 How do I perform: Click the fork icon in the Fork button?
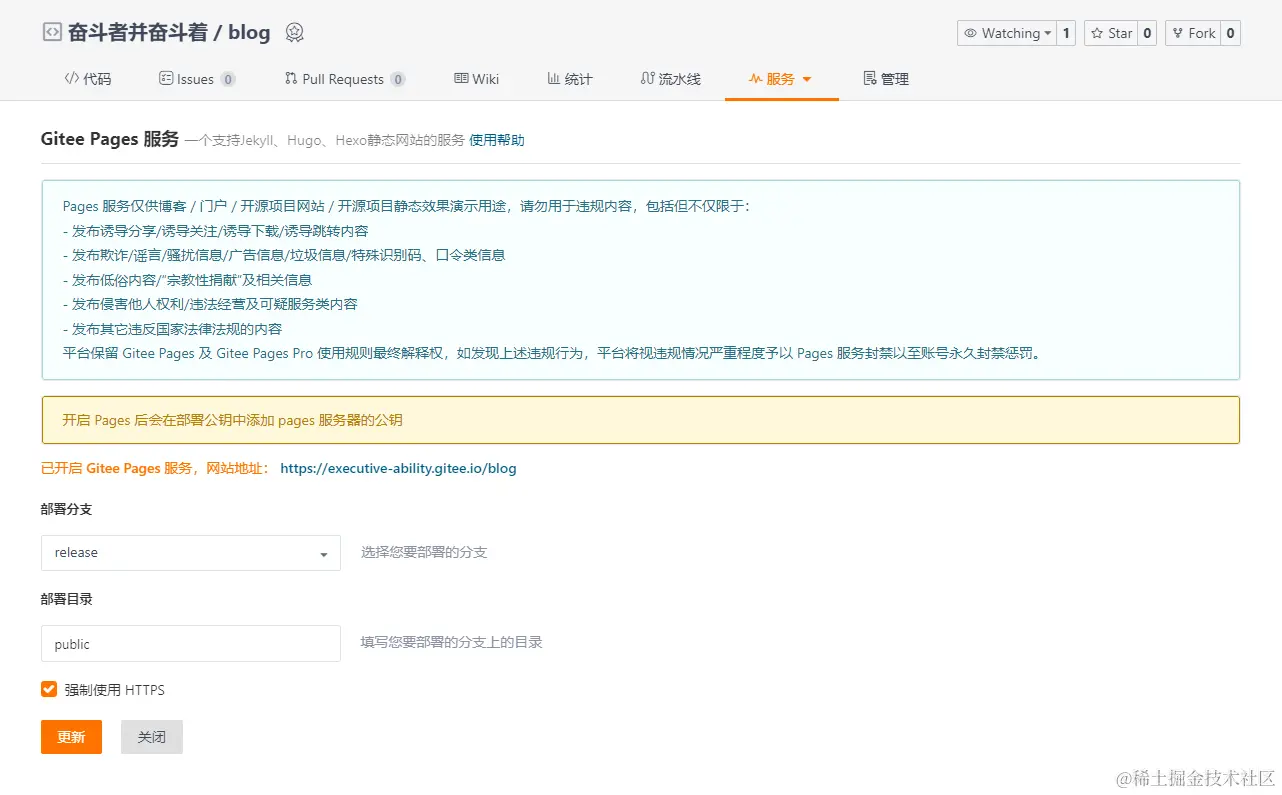[1178, 33]
